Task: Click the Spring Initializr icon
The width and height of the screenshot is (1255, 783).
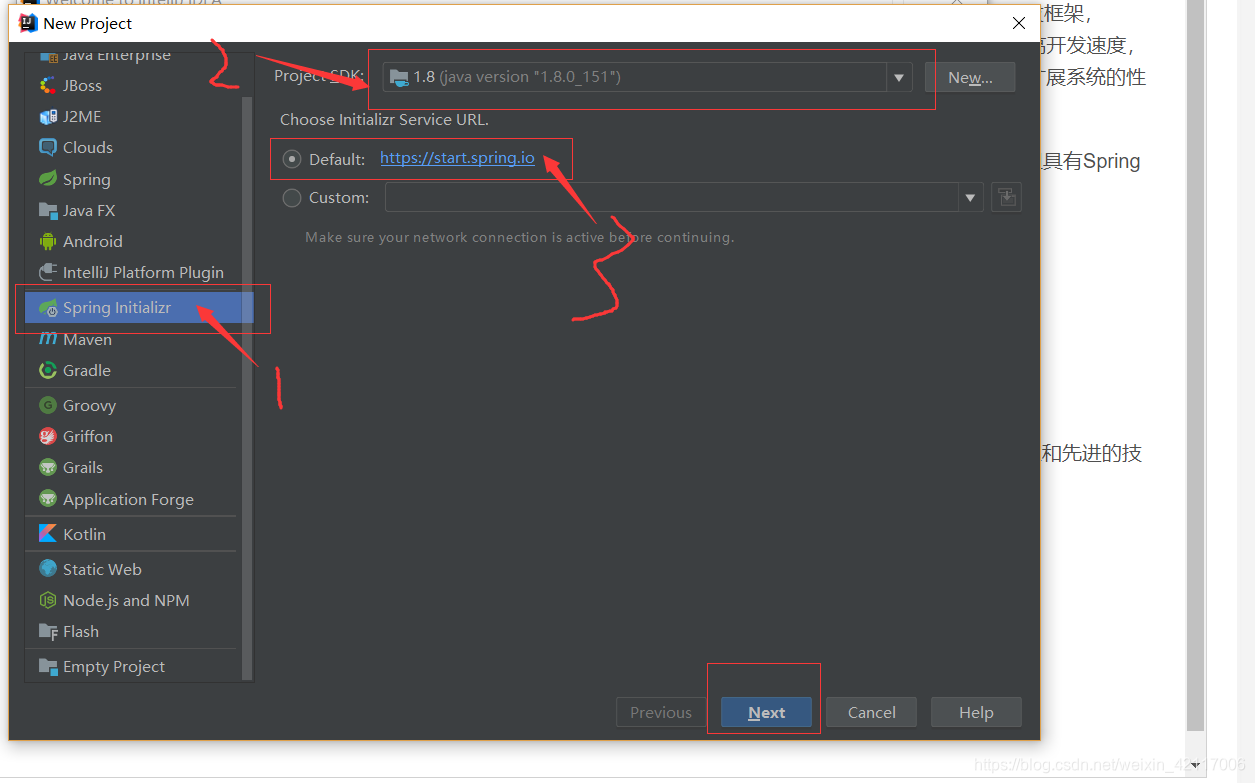Action: [x=48, y=308]
